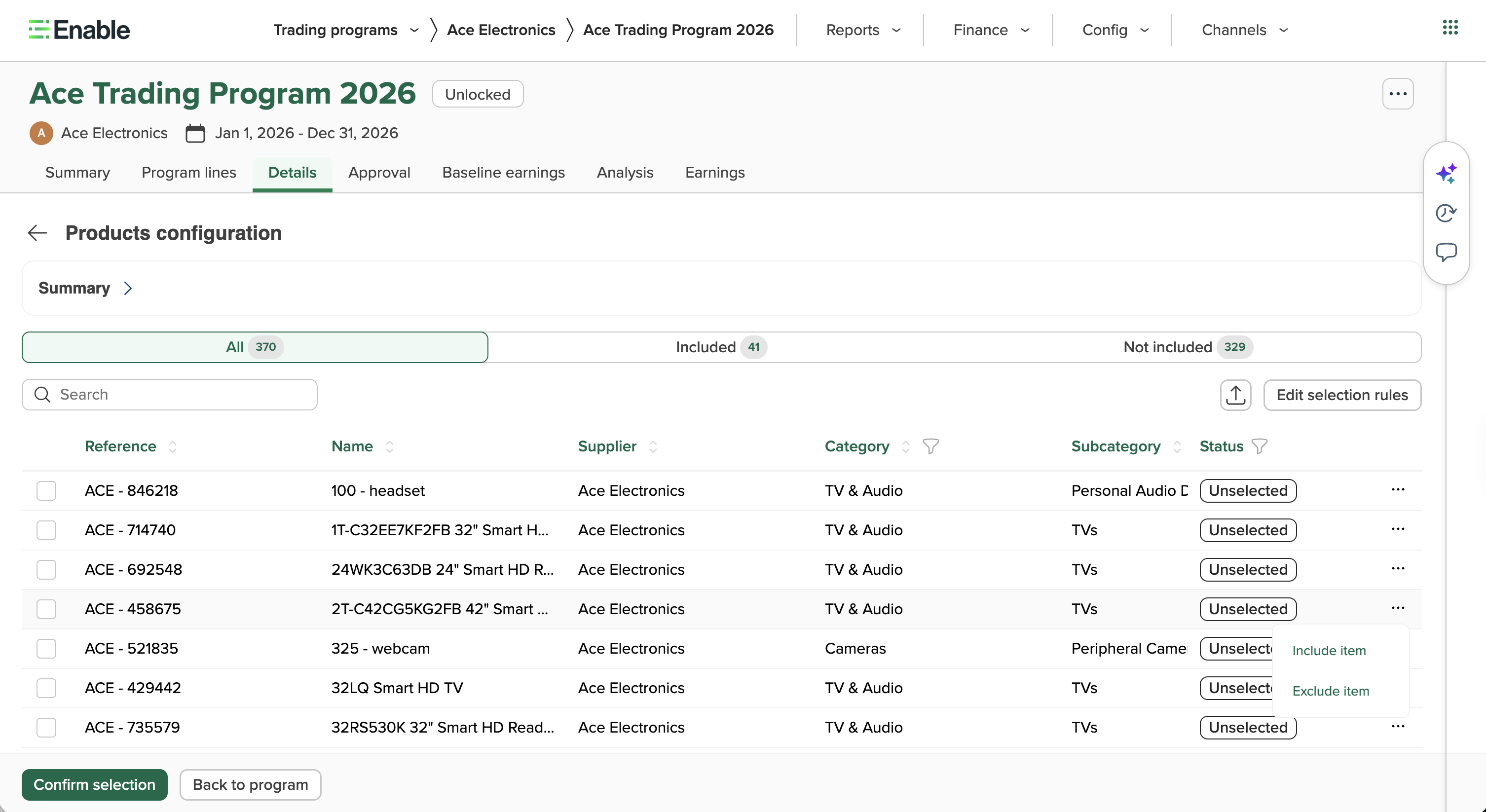Expand the Finance menu
1486x812 pixels.
coord(991,30)
